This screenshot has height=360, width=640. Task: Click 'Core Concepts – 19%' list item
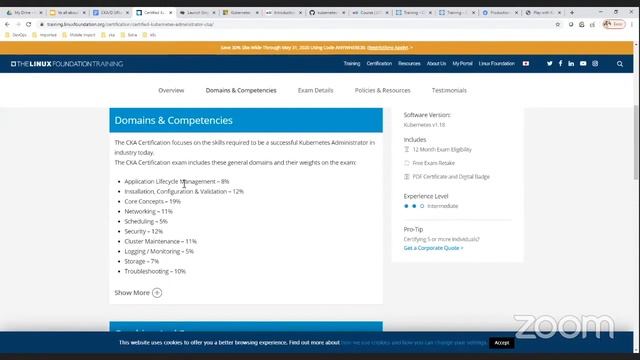(x=152, y=202)
